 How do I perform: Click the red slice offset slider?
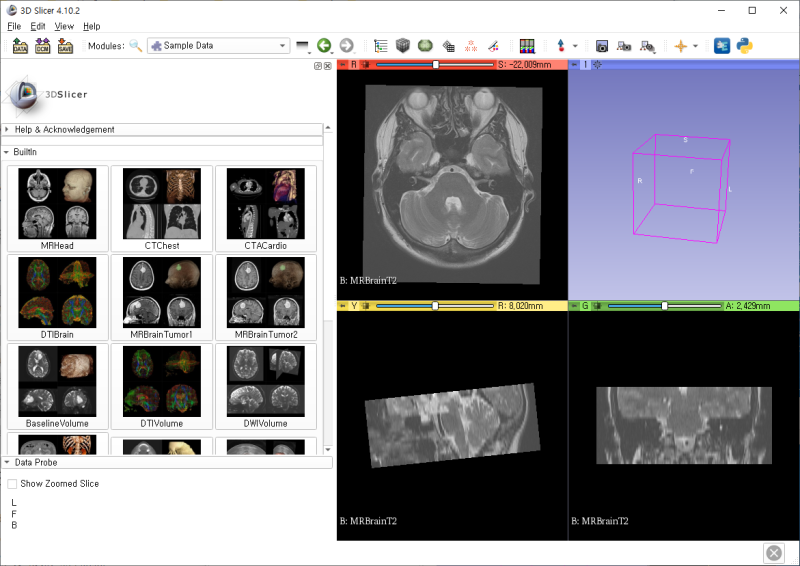435,65
